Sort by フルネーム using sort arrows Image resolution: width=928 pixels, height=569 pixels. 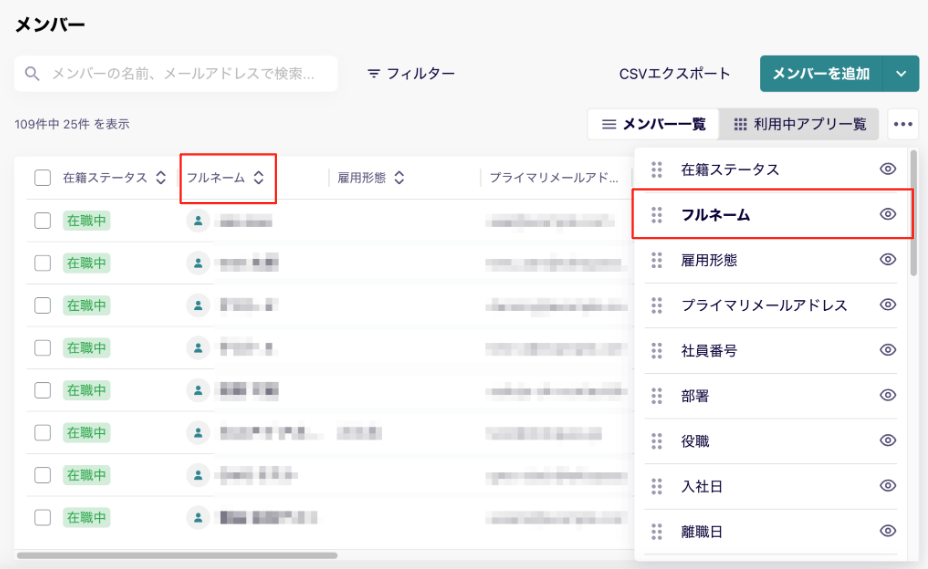259,178
